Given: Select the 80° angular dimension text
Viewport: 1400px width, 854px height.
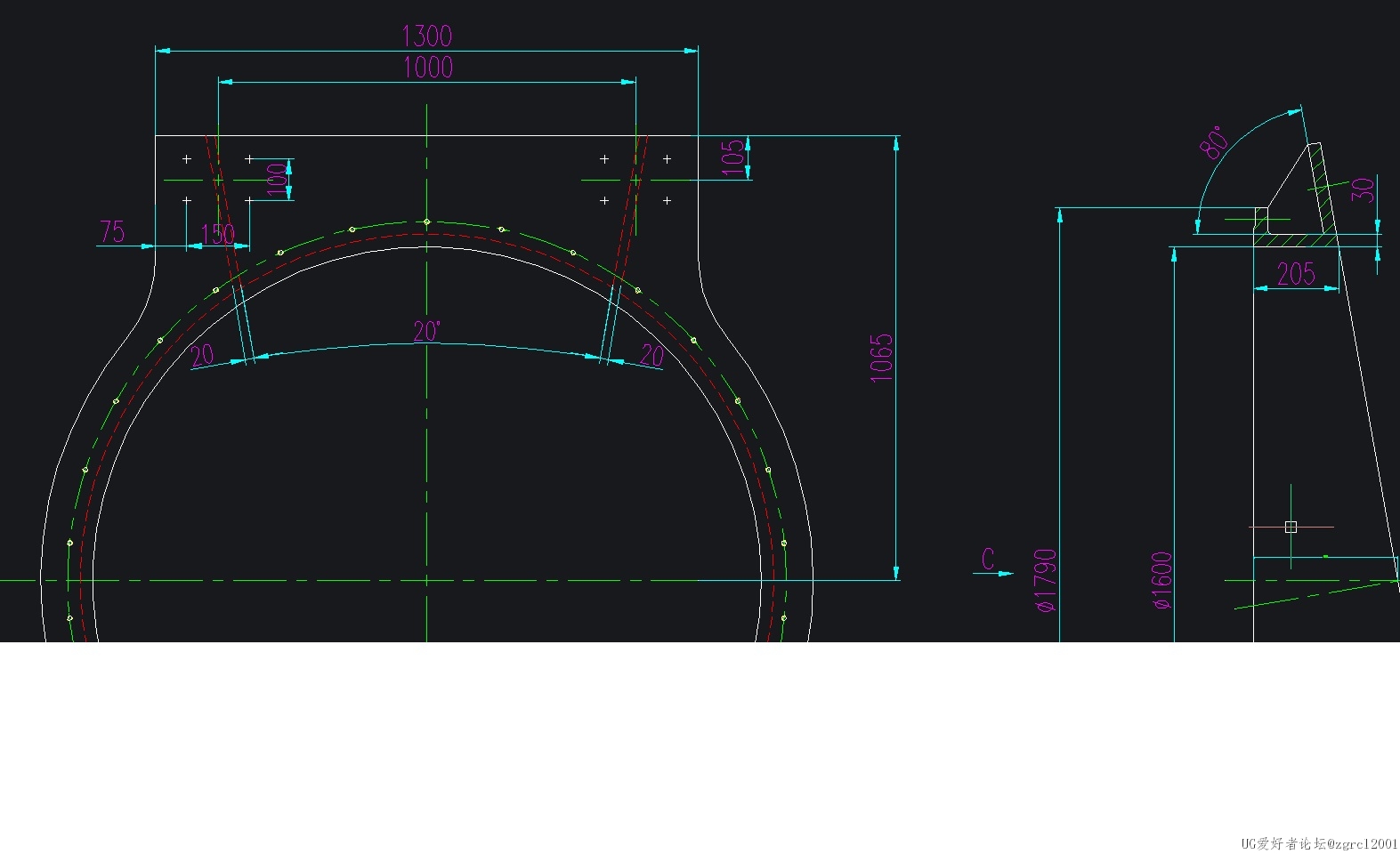Looking at the screenshot, I should click(1216, 142).
